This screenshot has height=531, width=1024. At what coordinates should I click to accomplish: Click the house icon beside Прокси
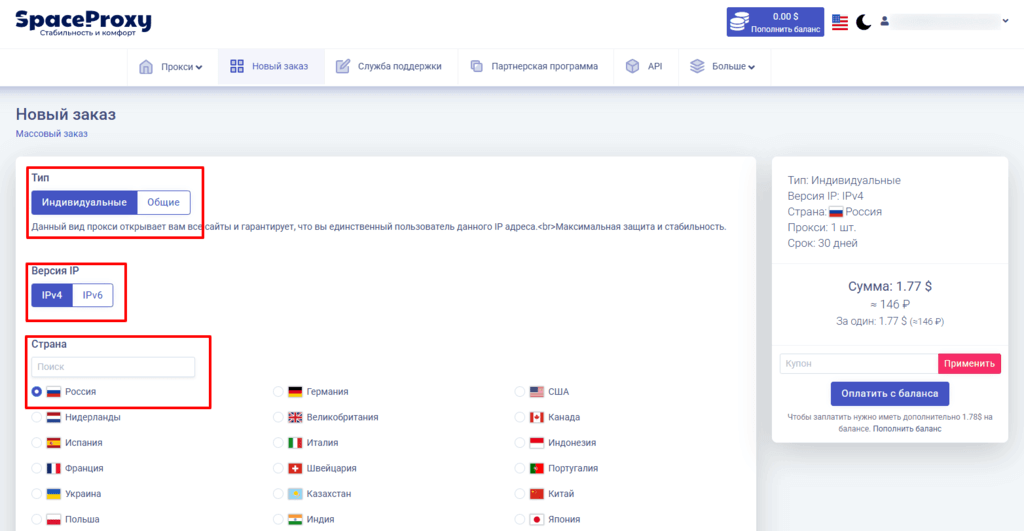(x=146, y=67)
